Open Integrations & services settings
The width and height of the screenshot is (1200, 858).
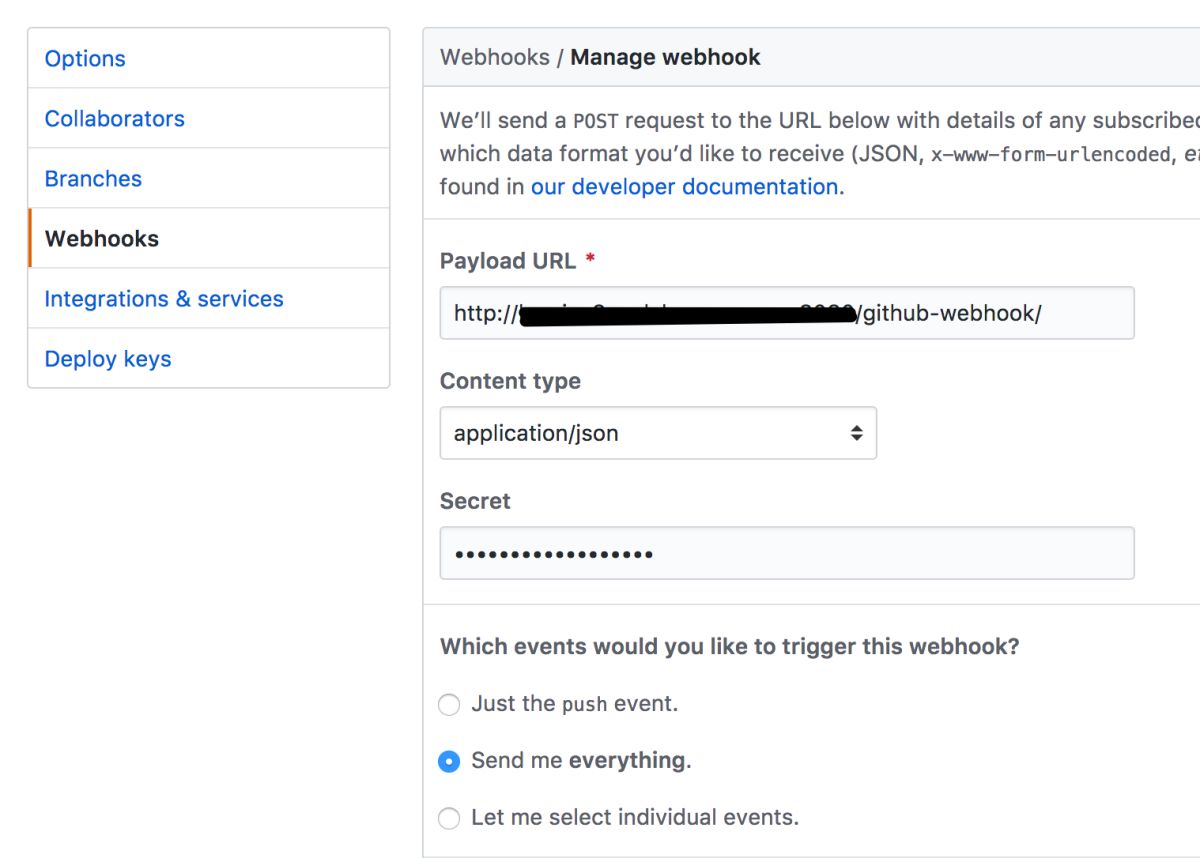[x=208, y=298]
